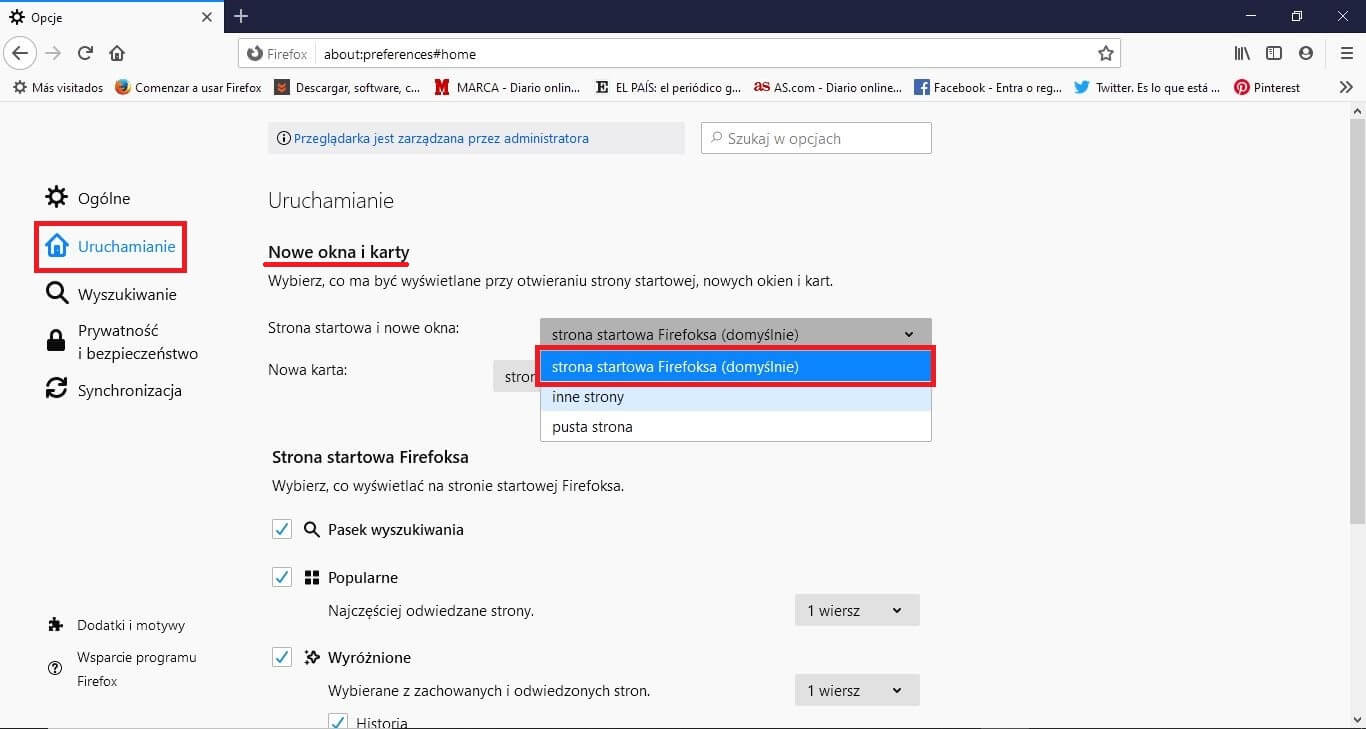This screenshot has width=1366, height=729.
Task: Go to the home page icon
Action: coord(117,53)
